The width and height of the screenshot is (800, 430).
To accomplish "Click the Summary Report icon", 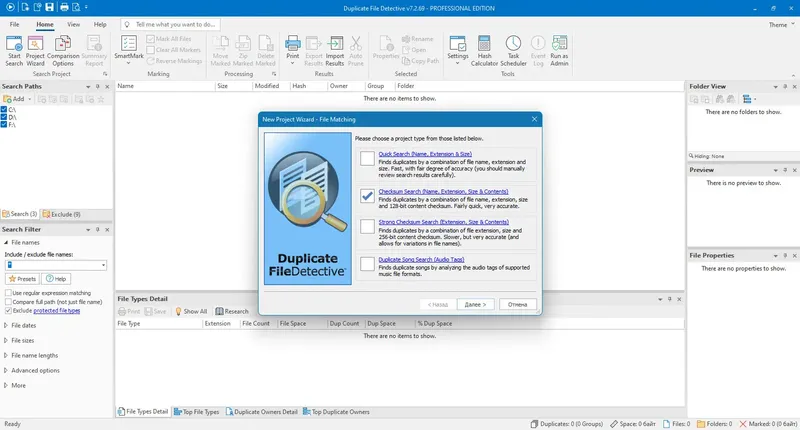I will click(x=94, y=51).
